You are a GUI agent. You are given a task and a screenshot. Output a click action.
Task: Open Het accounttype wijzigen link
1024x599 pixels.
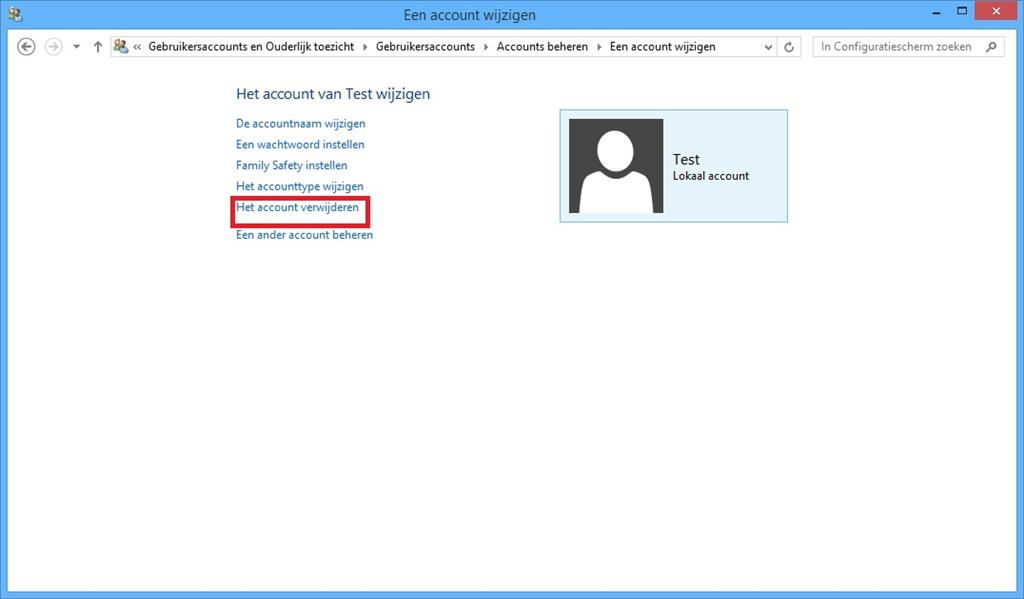click(x=300, y=186)
